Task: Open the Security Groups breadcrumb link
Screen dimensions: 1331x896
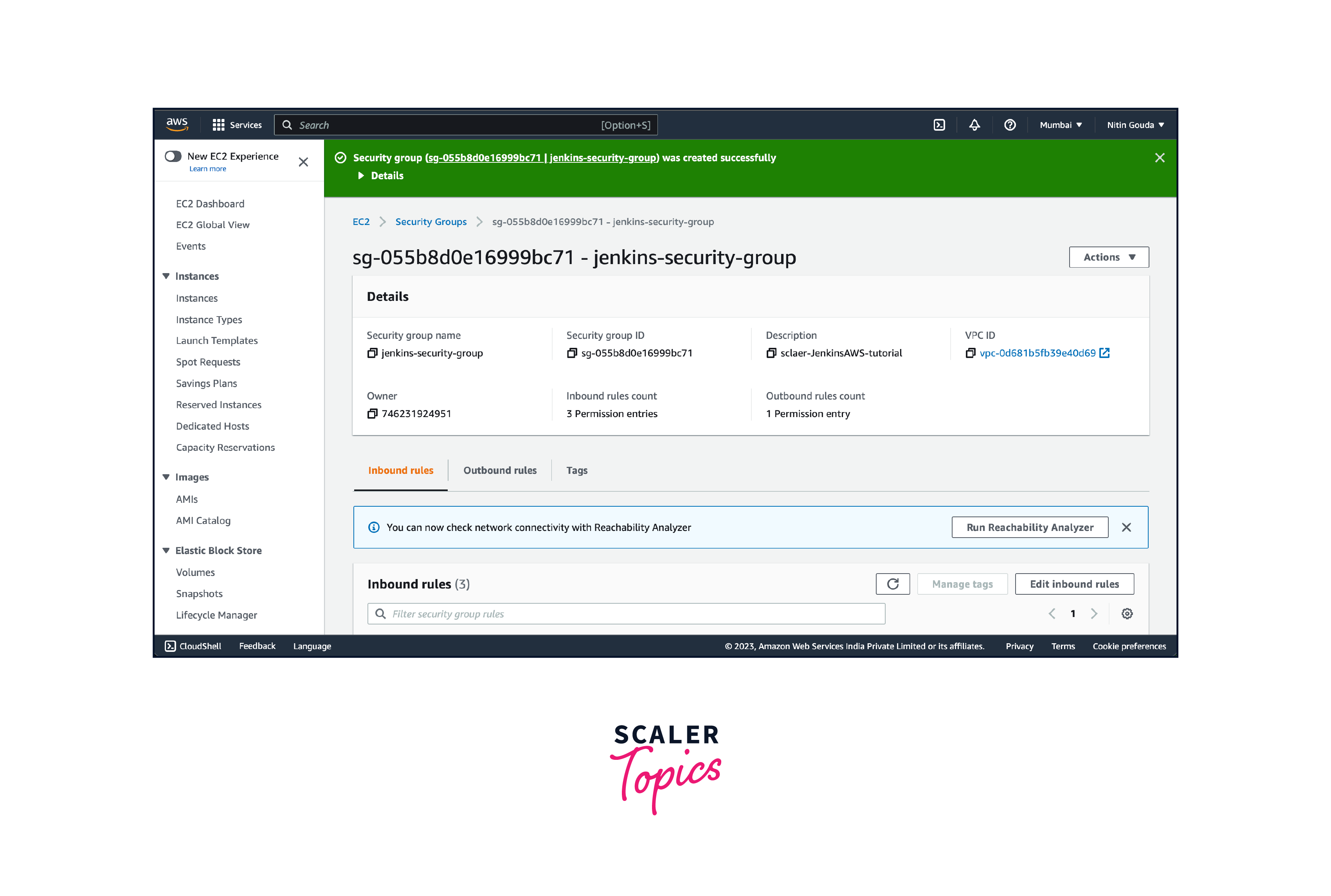Action: click(431, 222)
